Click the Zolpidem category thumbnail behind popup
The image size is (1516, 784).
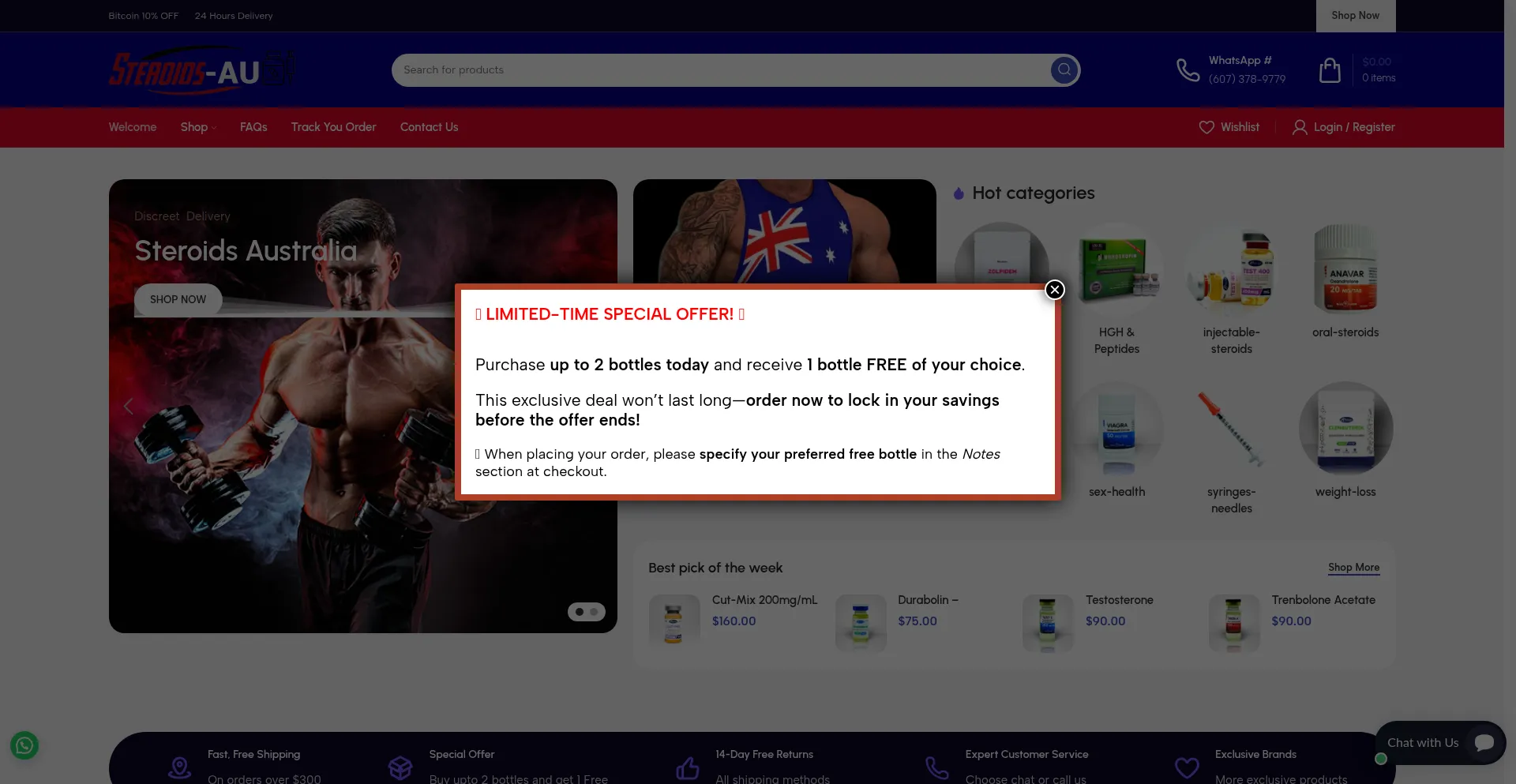tap(1001, 253)
